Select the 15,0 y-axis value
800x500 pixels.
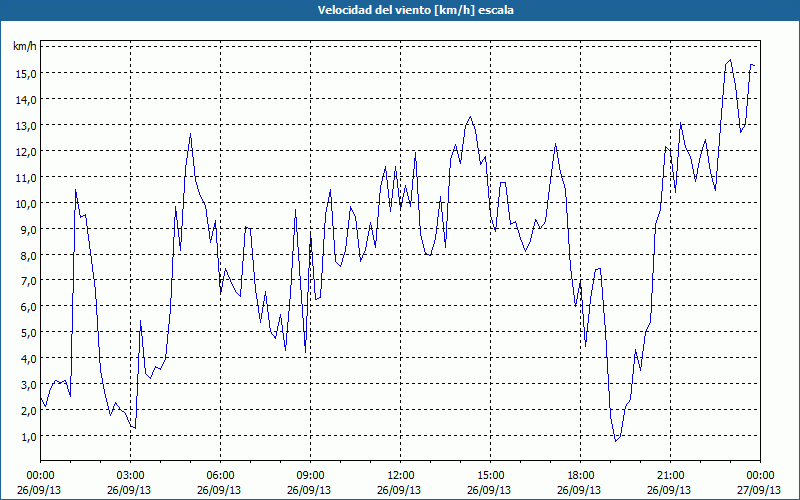click(26, 74)
